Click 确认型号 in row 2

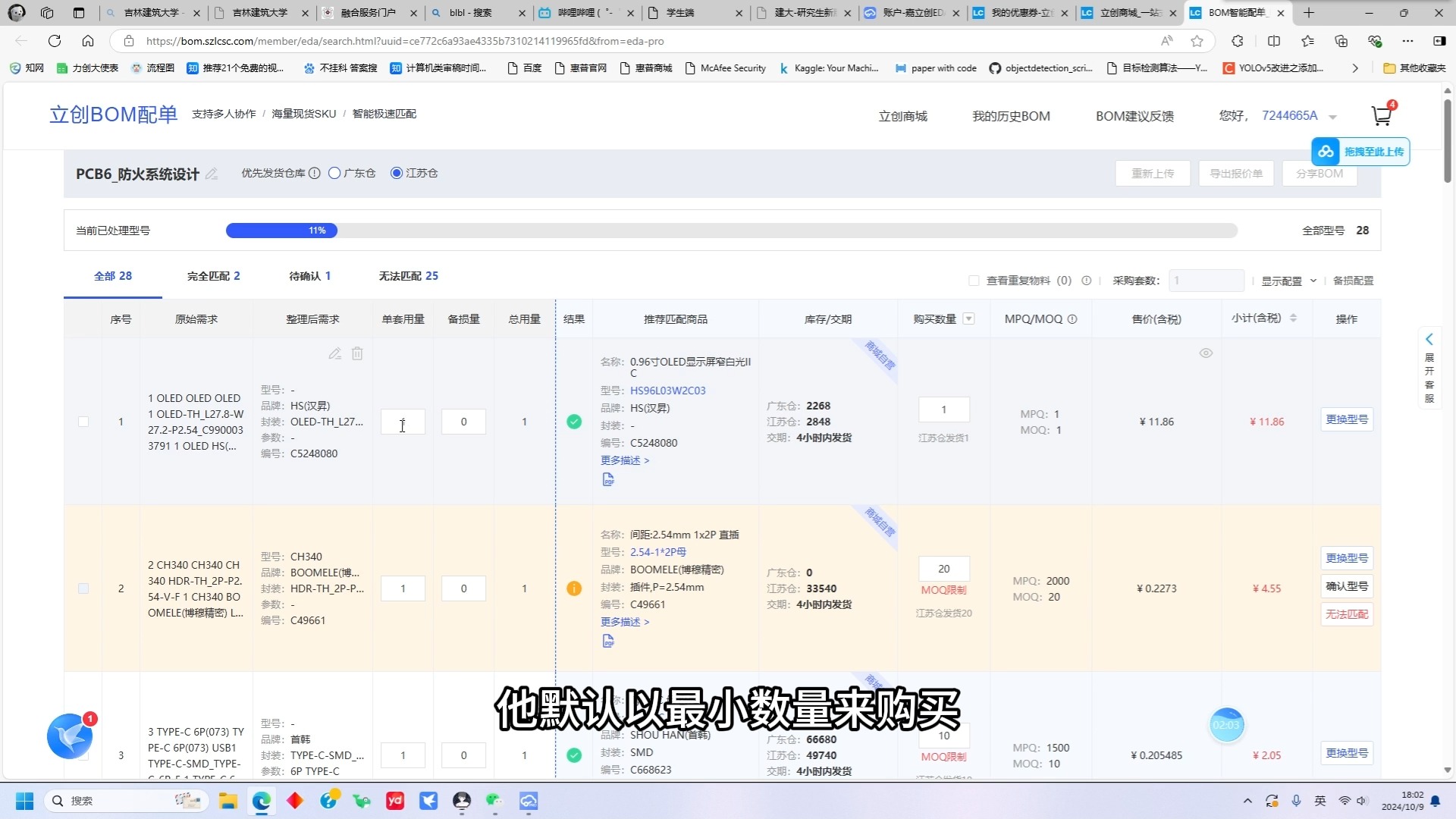click(x=1347, y=586)
